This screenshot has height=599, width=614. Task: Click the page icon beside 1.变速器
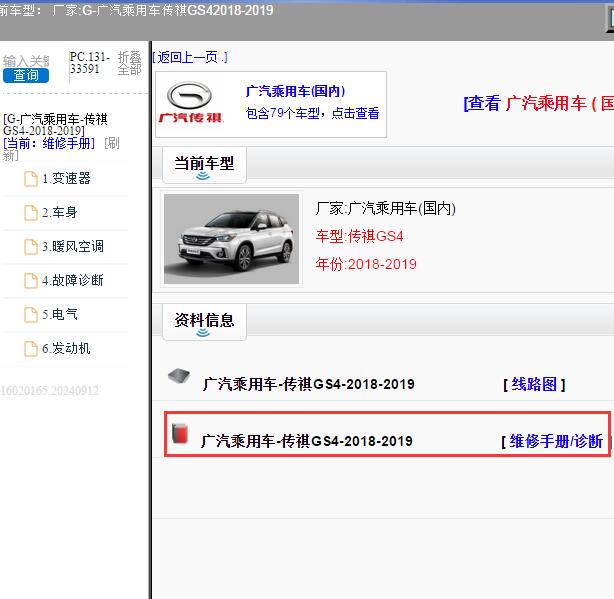coord(31,179)
